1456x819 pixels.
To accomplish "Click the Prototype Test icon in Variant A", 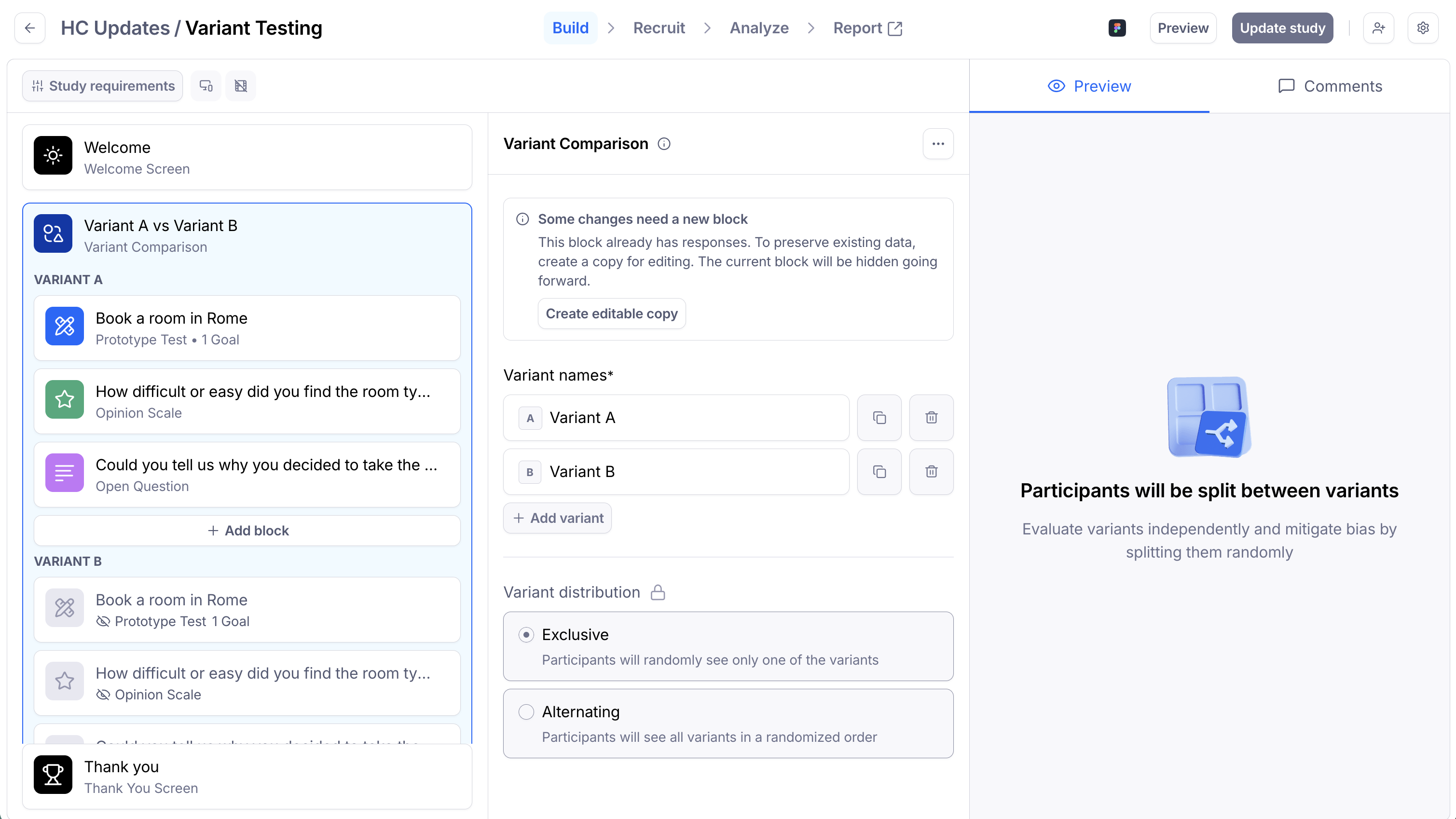I will pyautogui.click(x=65, y=326).
